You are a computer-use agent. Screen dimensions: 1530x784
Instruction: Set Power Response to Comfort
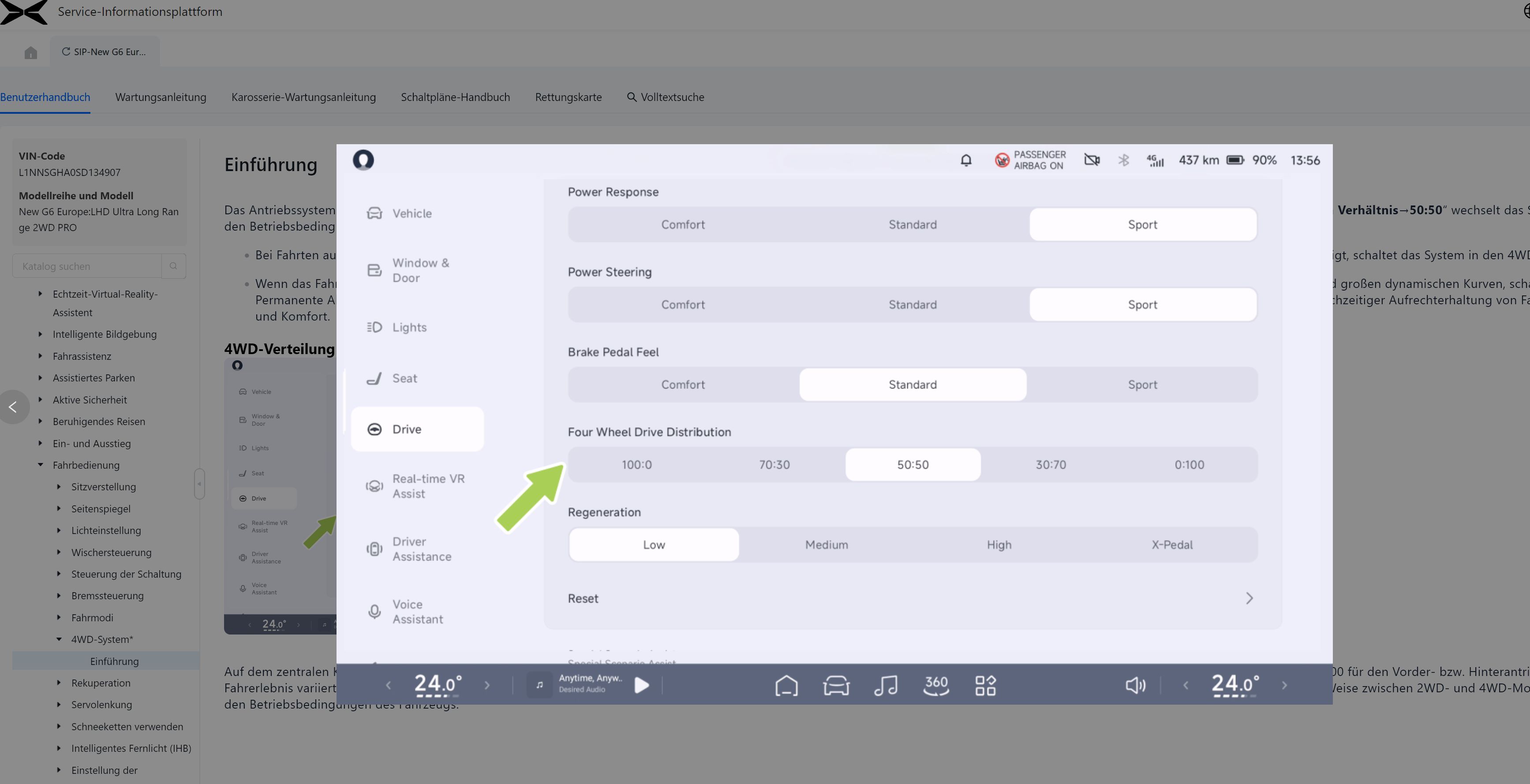pos(682,224)
